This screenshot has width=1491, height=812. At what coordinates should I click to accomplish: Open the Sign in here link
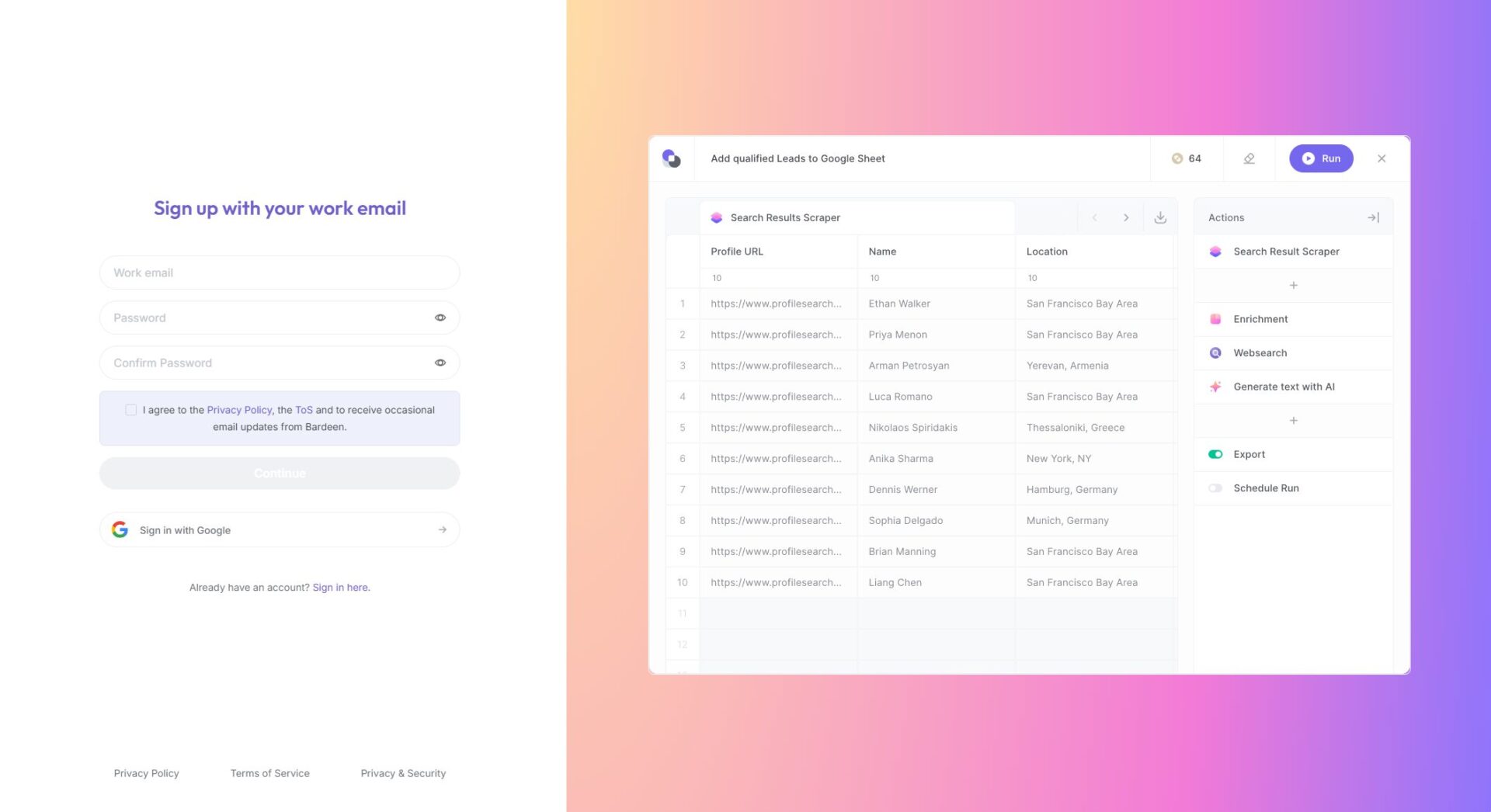341,588
